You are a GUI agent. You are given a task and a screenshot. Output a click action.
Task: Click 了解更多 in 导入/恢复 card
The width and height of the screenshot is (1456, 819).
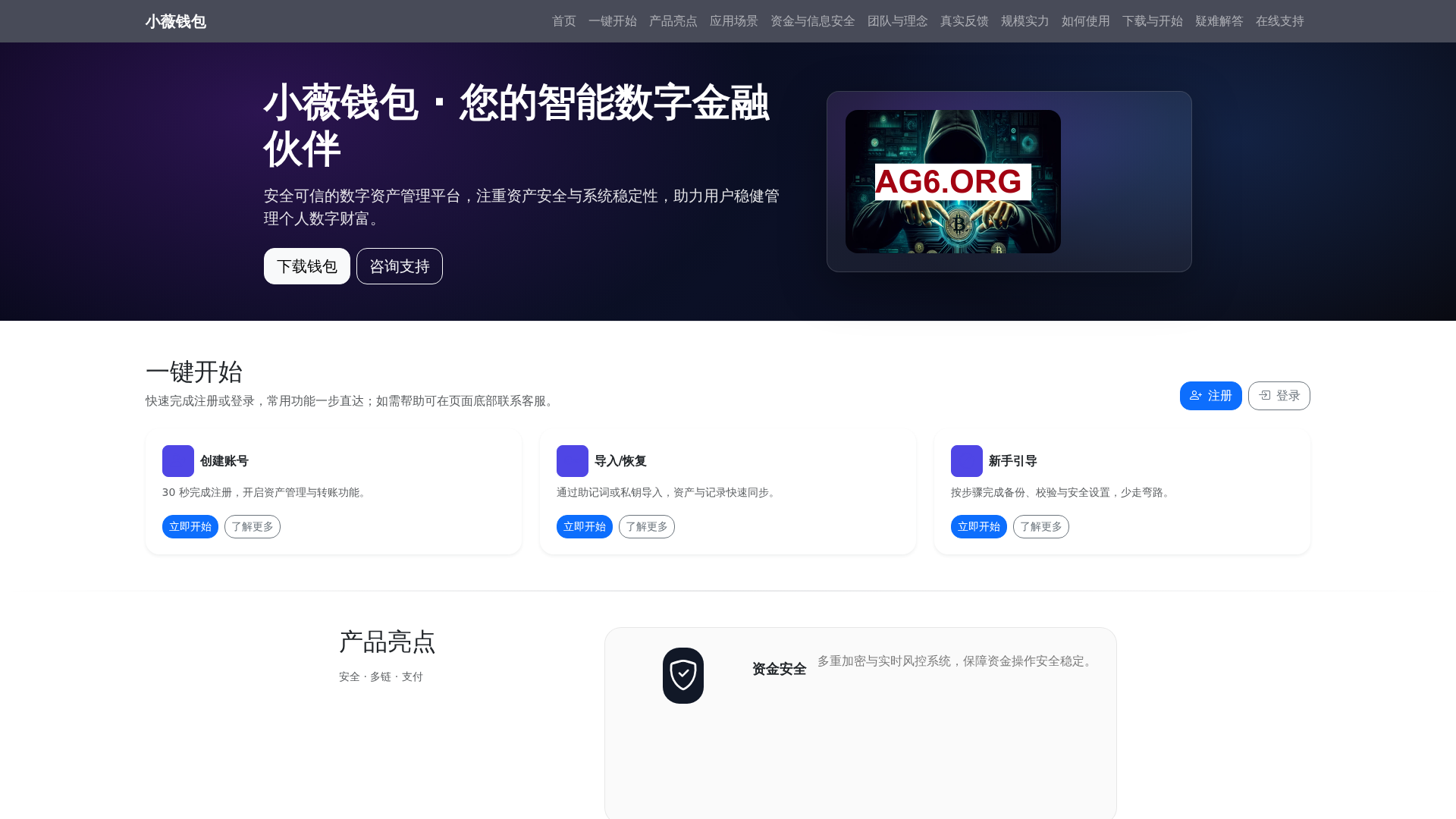pyautogui.click(x=647, y=527)
